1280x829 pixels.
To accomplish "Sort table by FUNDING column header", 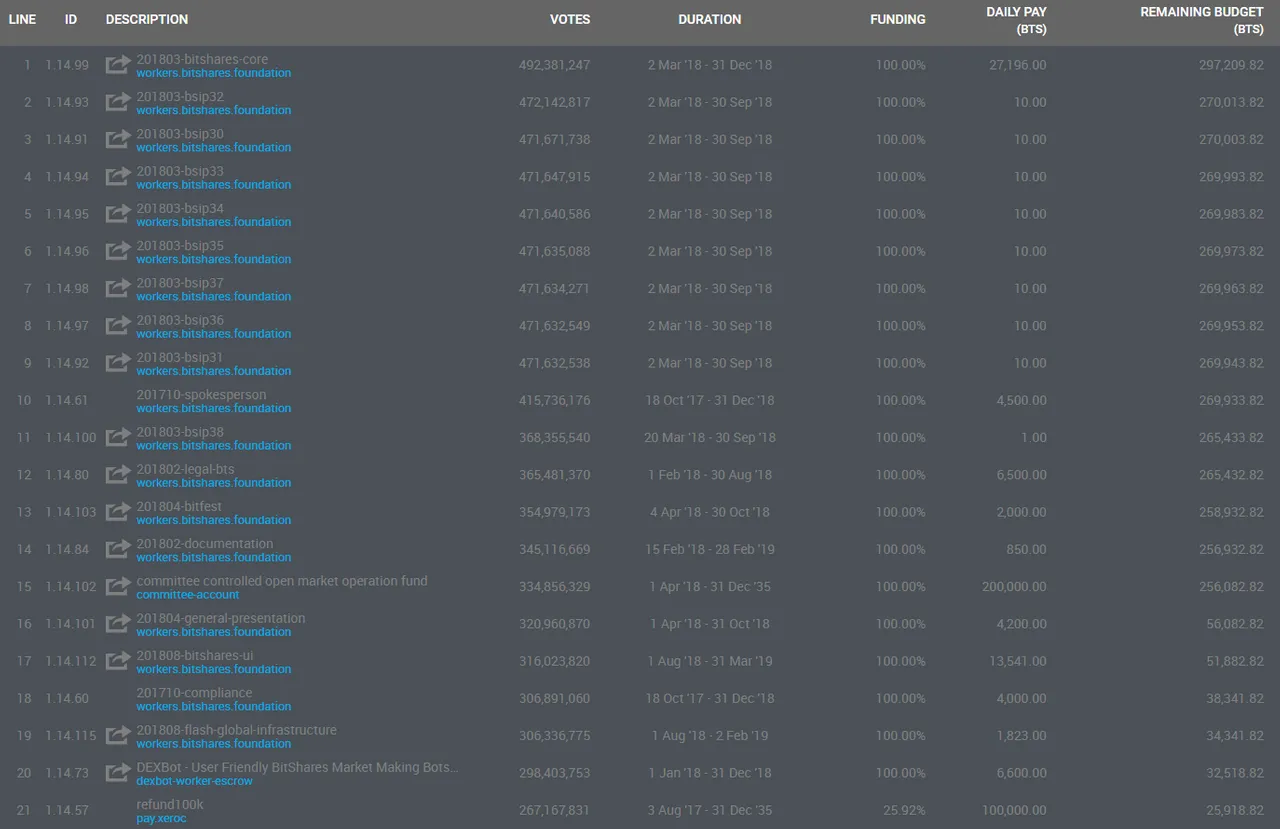I will 898,19.
